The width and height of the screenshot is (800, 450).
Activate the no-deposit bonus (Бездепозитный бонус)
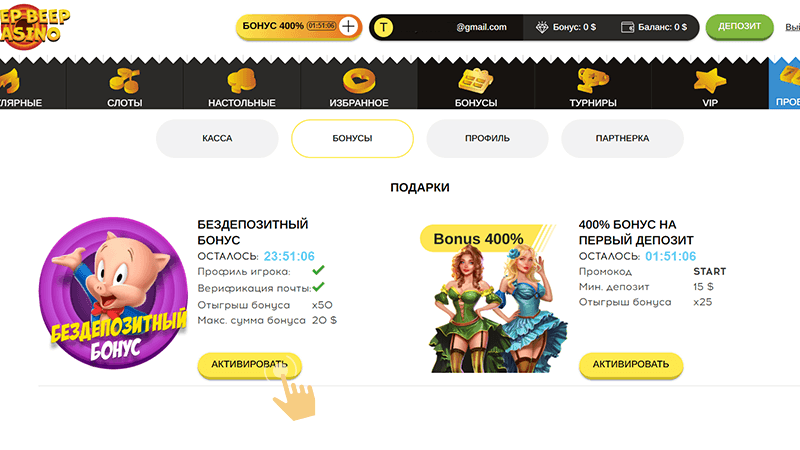[249, 365]
